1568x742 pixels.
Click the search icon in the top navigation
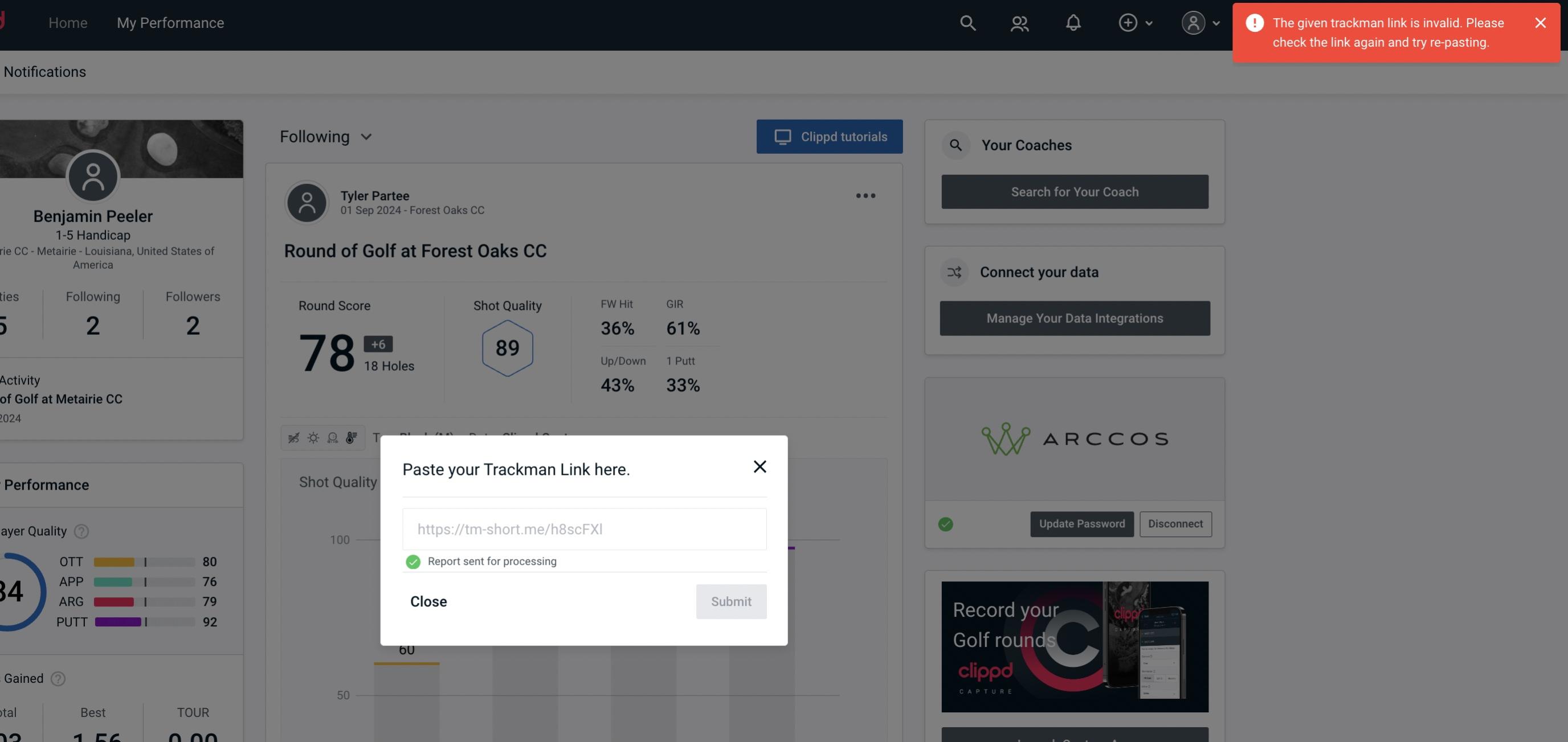pos(967,22)
